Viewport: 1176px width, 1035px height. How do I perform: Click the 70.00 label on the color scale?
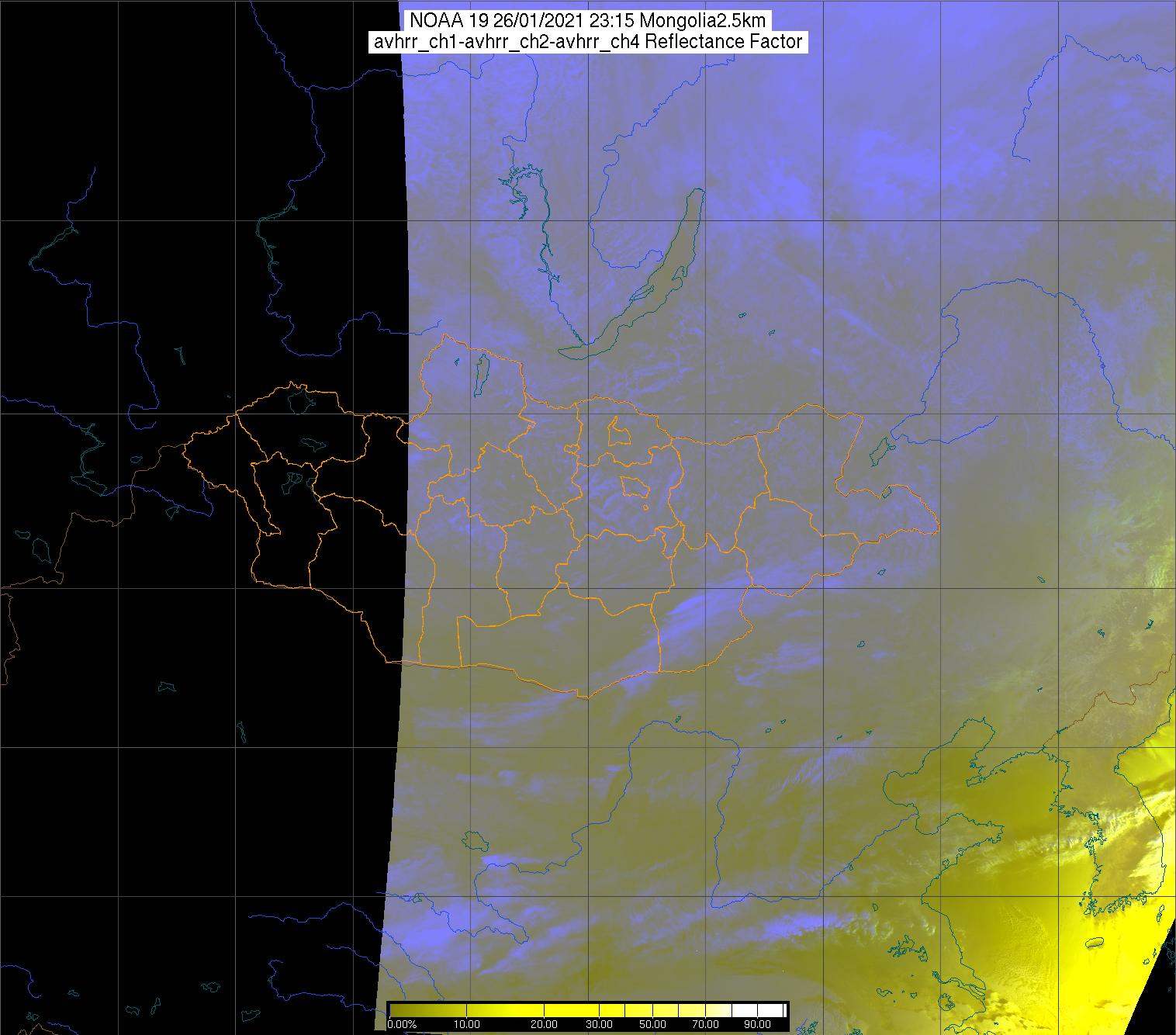point(706,1024)
